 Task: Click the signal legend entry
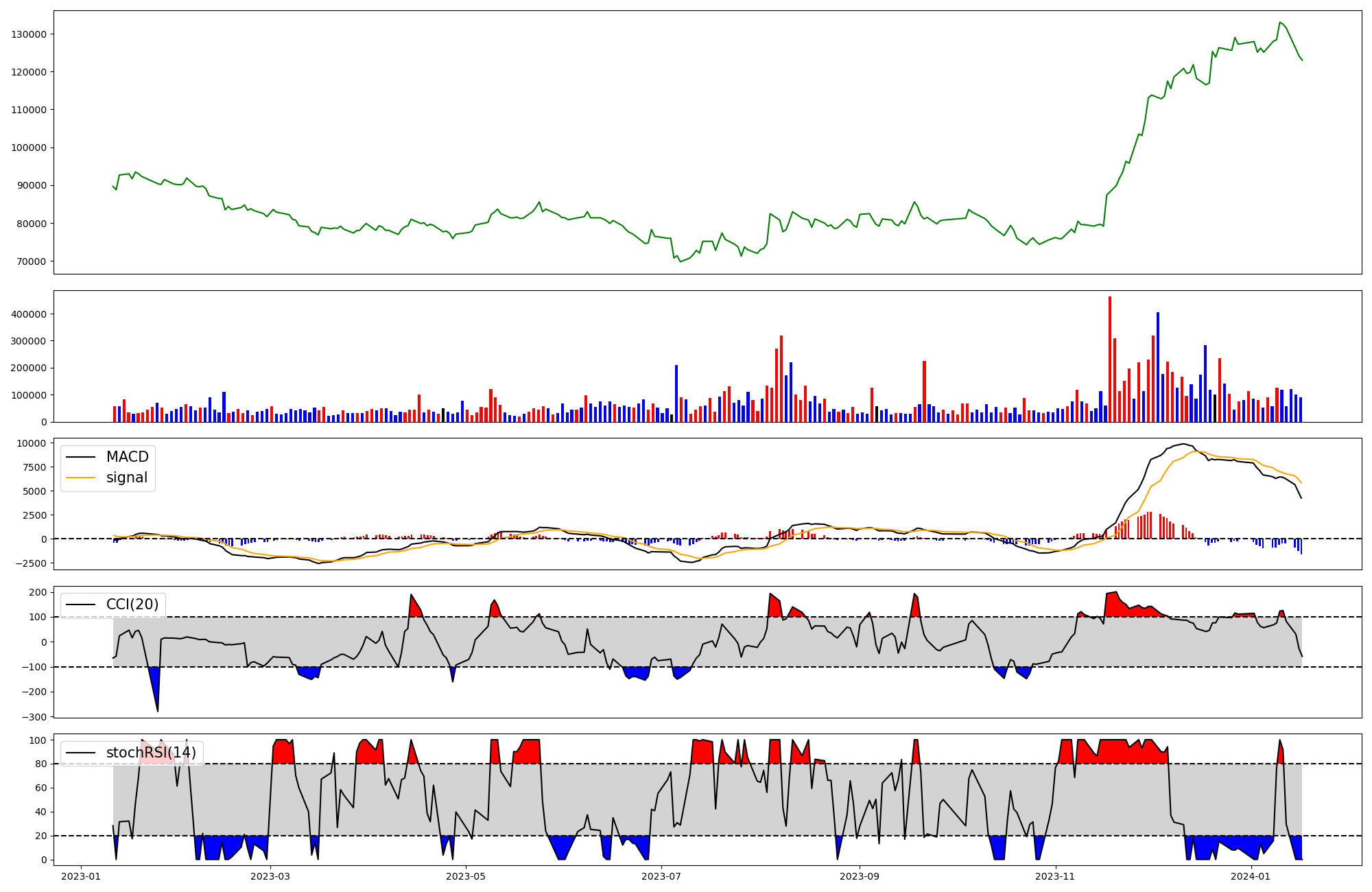(x=126, y=478)
